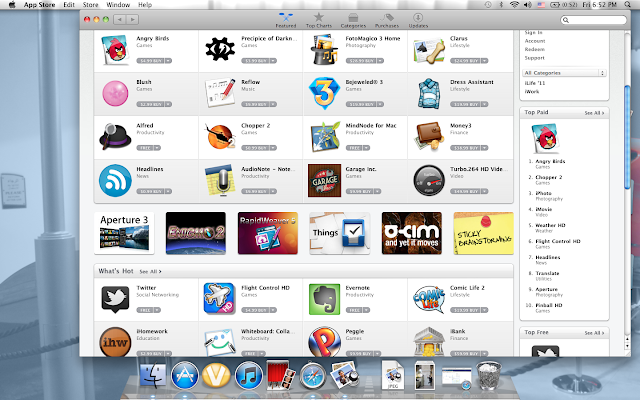This screenshot has height=400, width=640.
Task: Open the Bejeweled 3 gem icon
Action: point(324,93)
